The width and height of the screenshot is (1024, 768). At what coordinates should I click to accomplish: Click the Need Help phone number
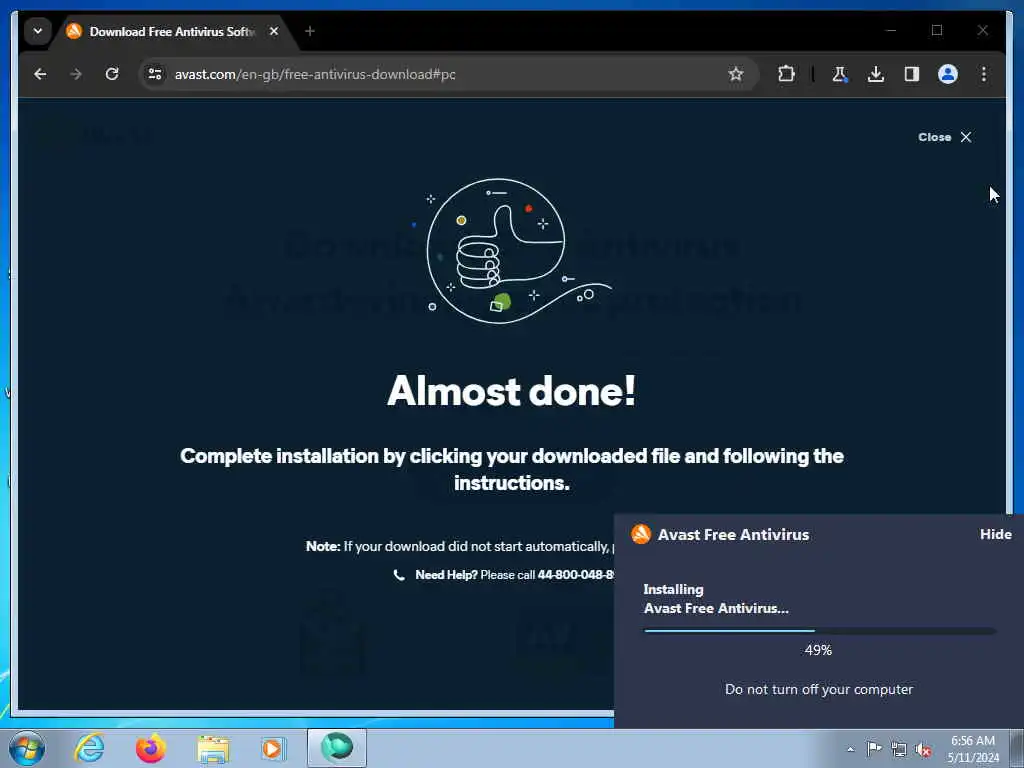point(575,575)
